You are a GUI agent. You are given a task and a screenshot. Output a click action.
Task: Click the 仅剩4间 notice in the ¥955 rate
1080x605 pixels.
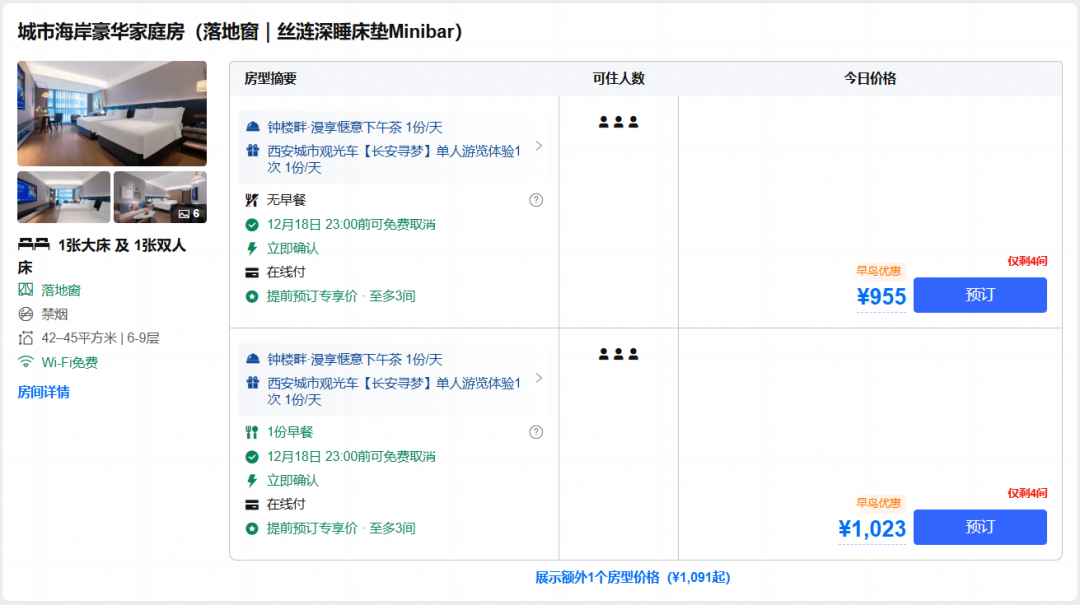tap(1027, 261)
